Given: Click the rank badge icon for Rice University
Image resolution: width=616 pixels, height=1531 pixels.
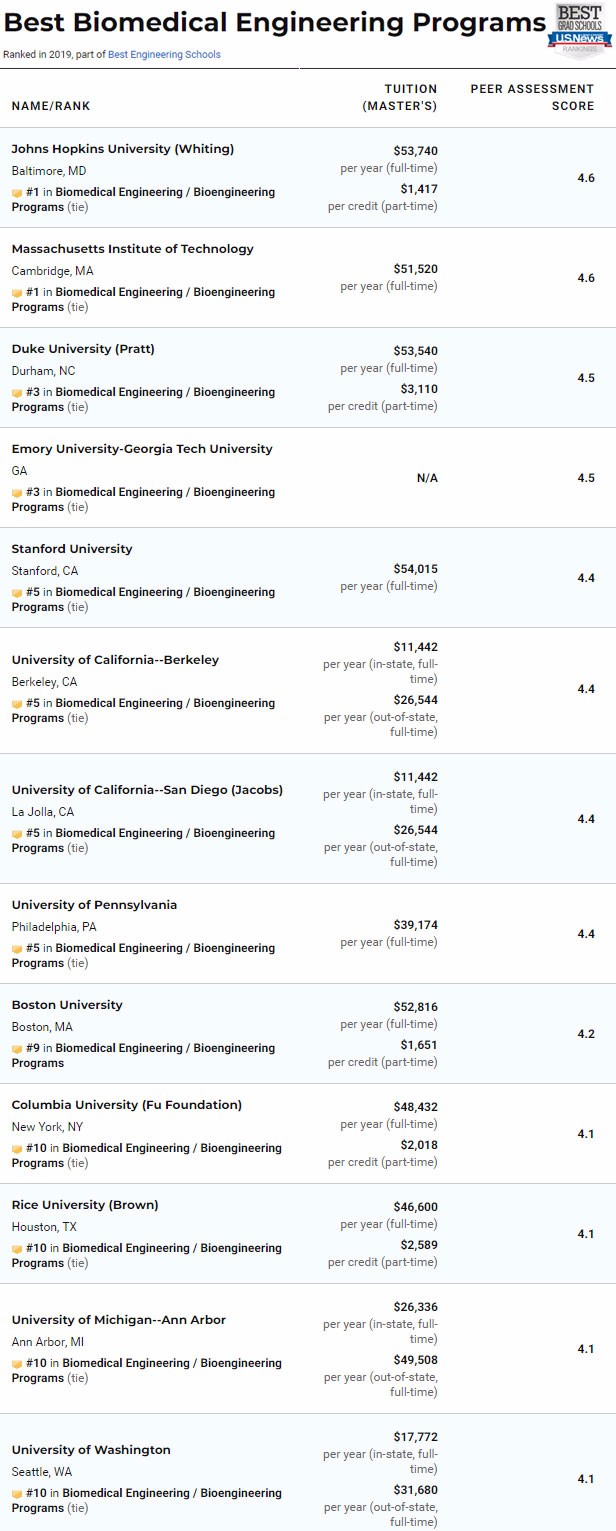Looking at the screenshot, I should (16, 1248).
